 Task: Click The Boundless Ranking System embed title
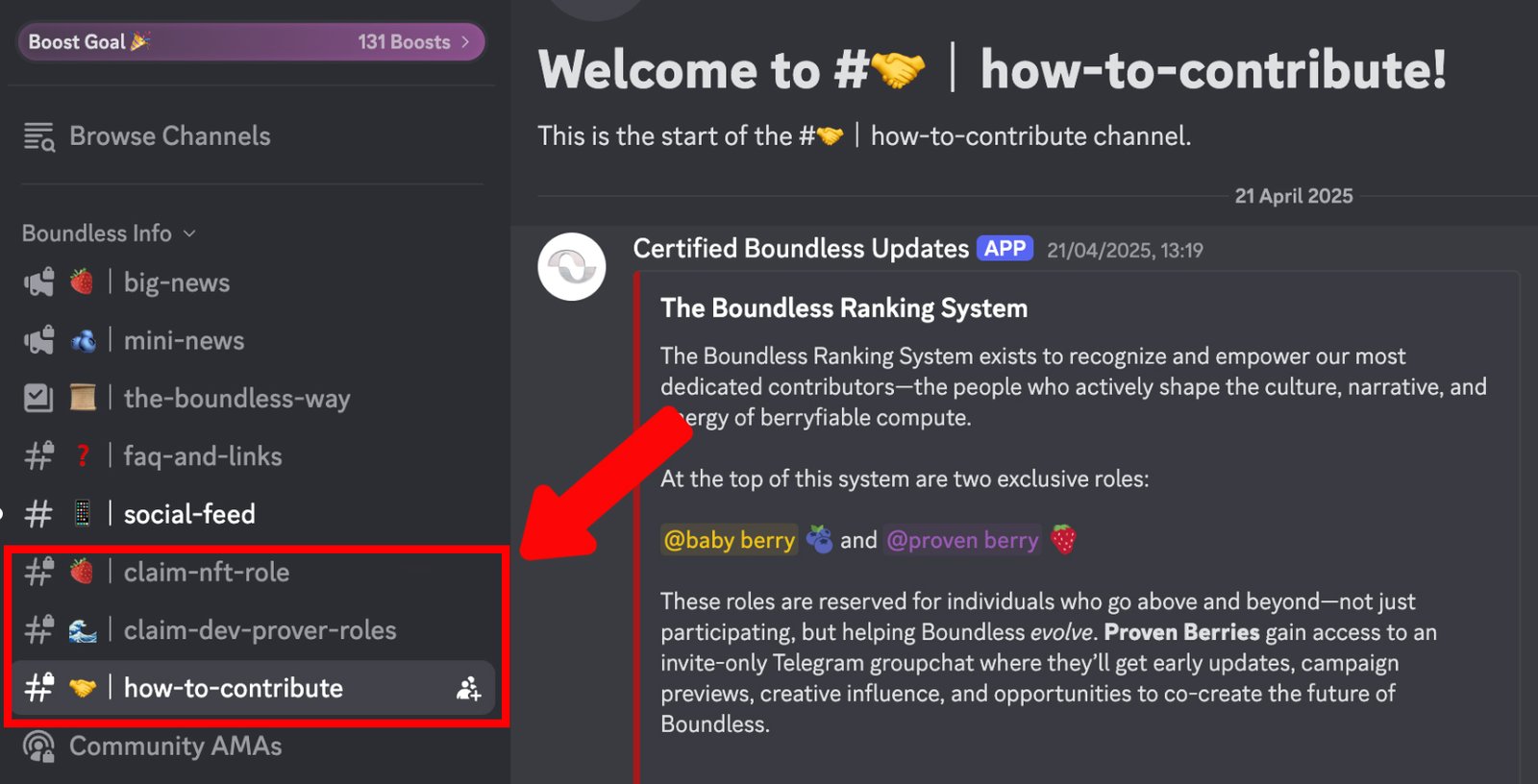point(843,308)
